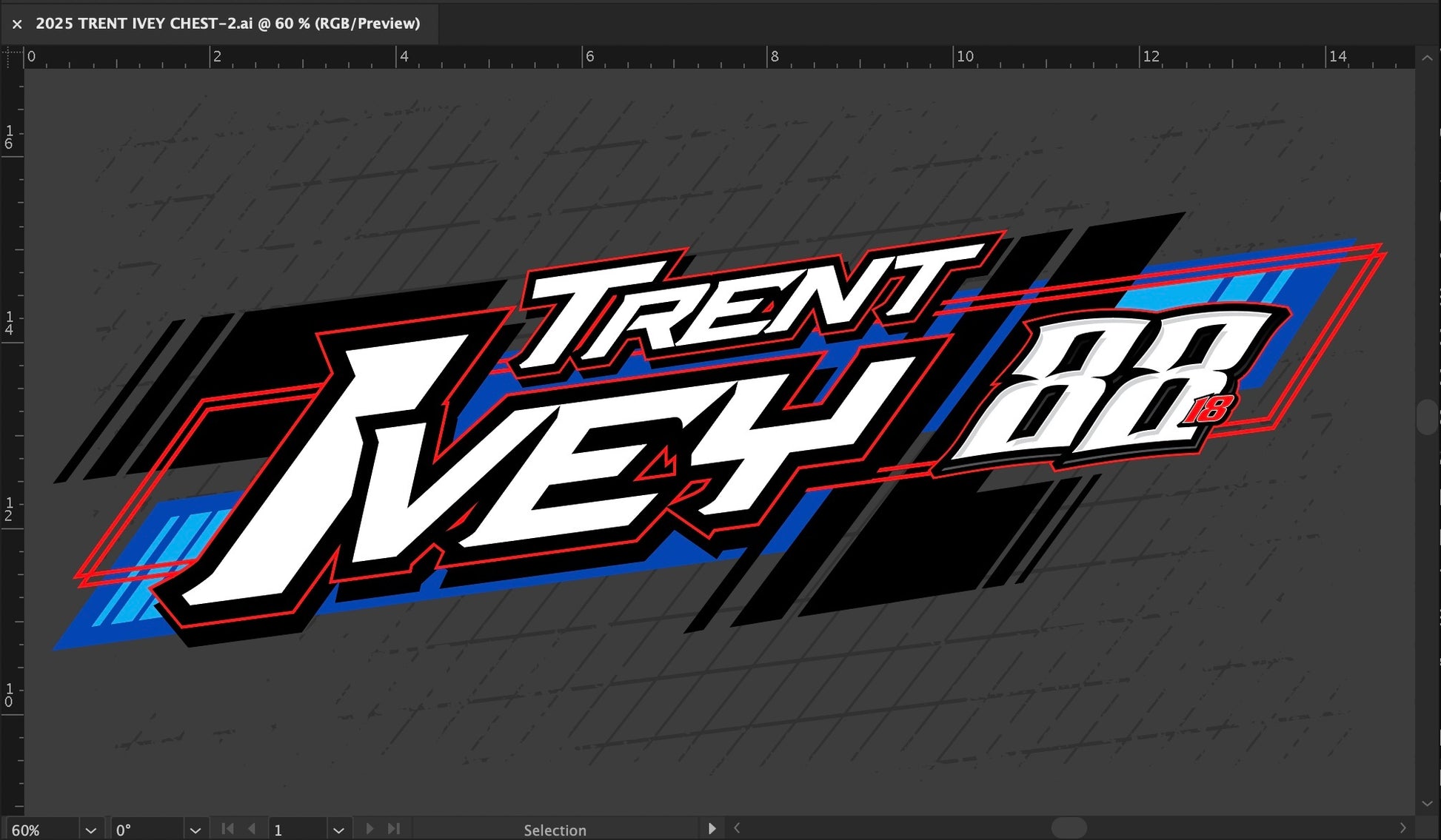The image size is (1441, 840).
Task: Go to the next artboard
Action: coord(370,829)
